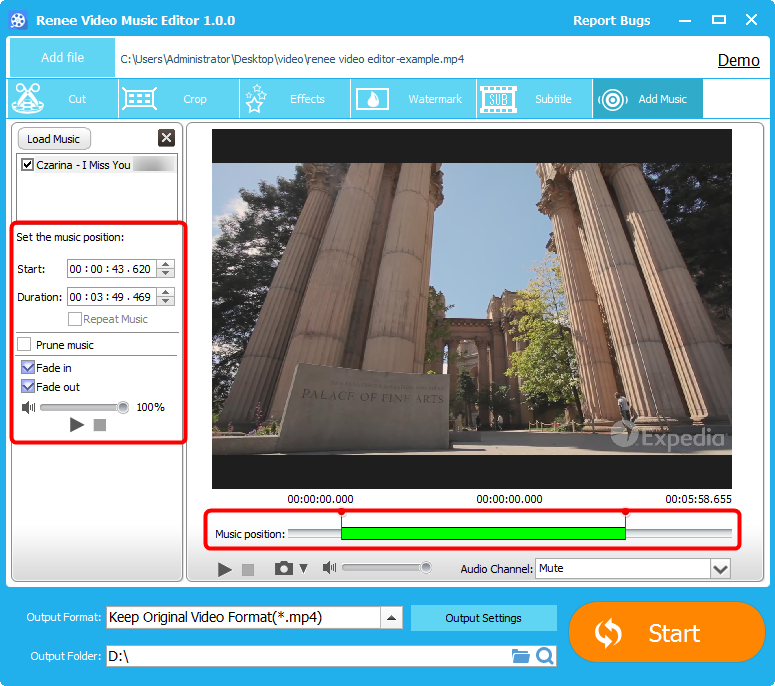Click the magnifier icon beside output folder
The image size is (775, 686).
pos(545,656)
